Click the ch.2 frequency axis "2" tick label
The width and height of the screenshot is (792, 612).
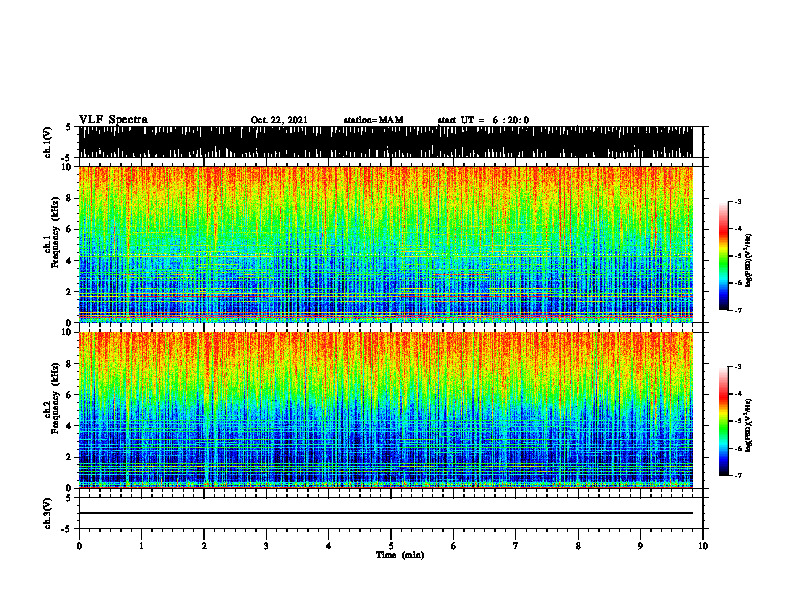coord(69,457)
